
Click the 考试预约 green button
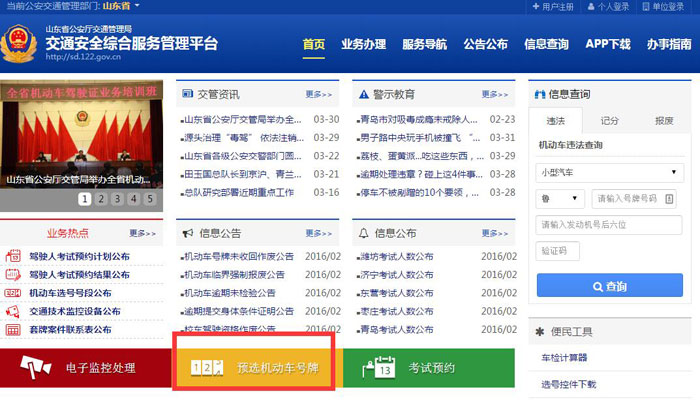(429, 368)
